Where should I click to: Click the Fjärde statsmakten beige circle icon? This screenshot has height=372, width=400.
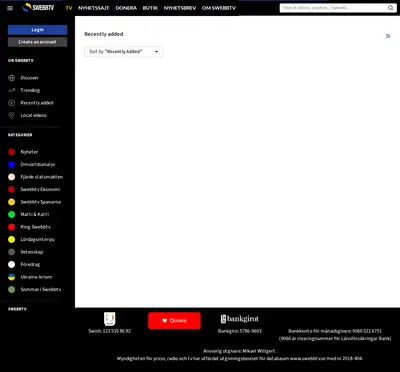12,177
